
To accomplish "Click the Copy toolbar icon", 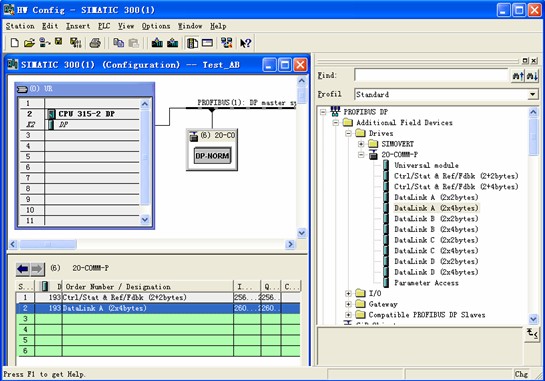I will coord(119,43).
